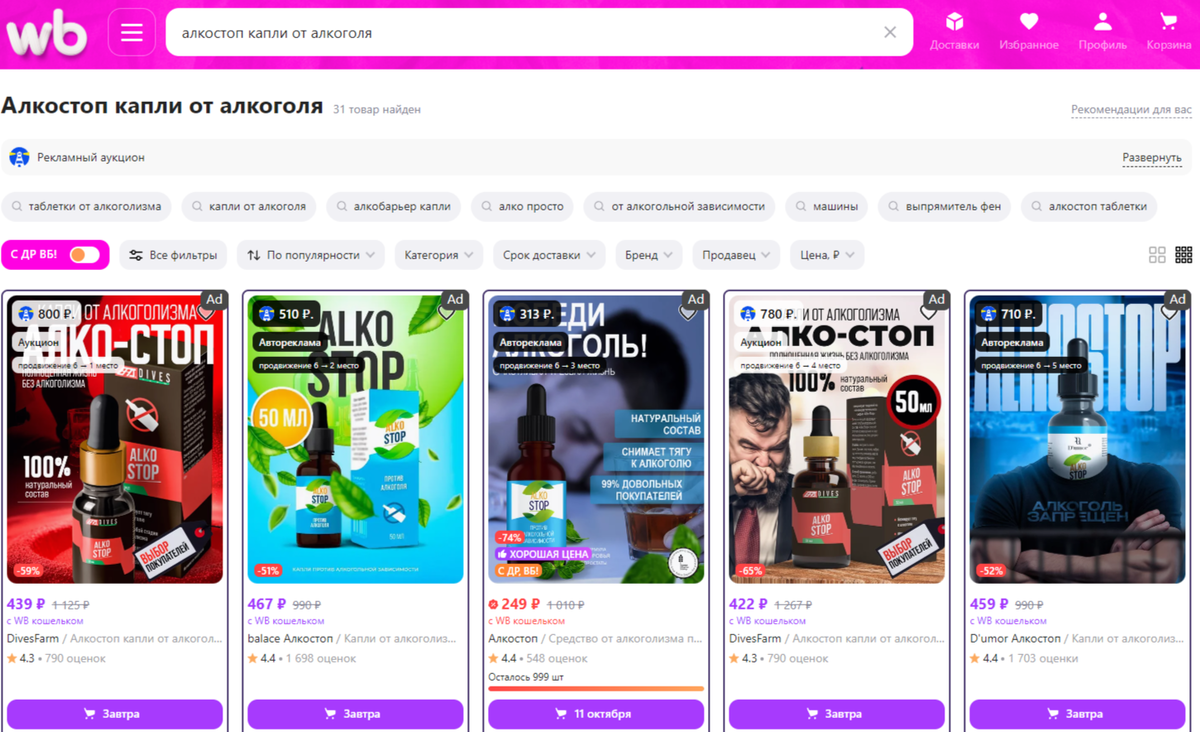Image resolution: width=1200 pixels, height=732 pixels.
Task: Add 439 ₽ DivesFarm item to cart
Action: coord(115,714)
